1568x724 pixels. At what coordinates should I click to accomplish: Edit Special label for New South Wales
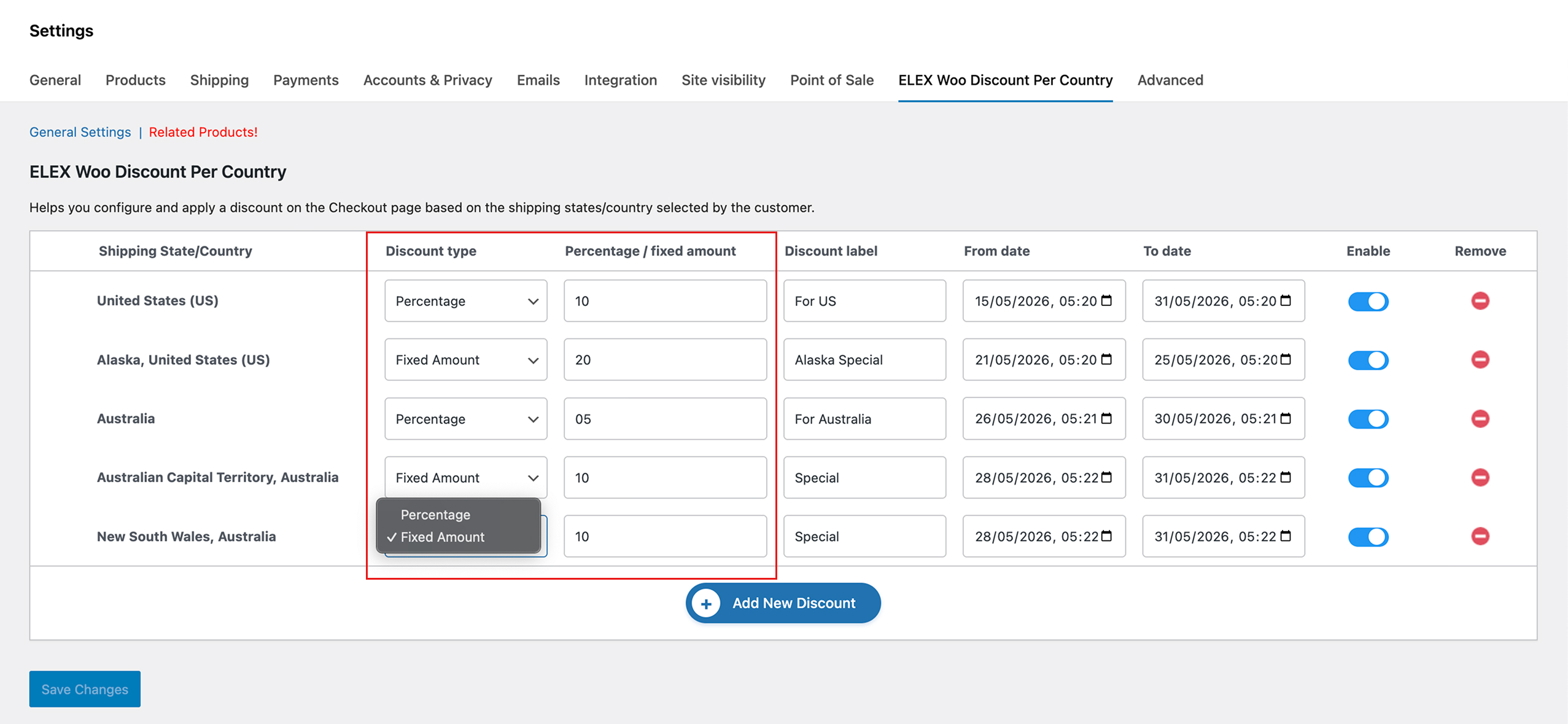[864, 537]
